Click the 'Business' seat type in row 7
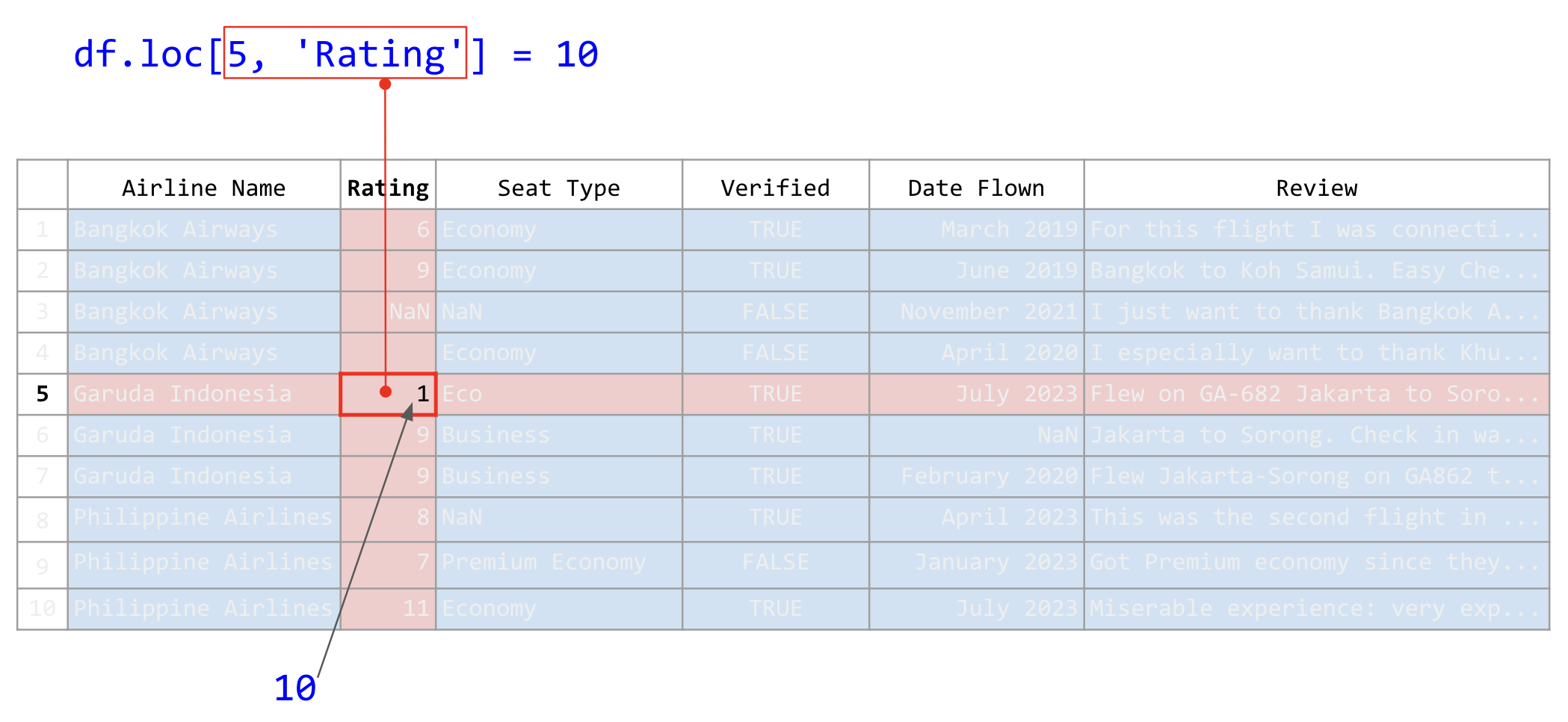The height and width of the screenshot is (722, 1568). [x=559, y=476]
